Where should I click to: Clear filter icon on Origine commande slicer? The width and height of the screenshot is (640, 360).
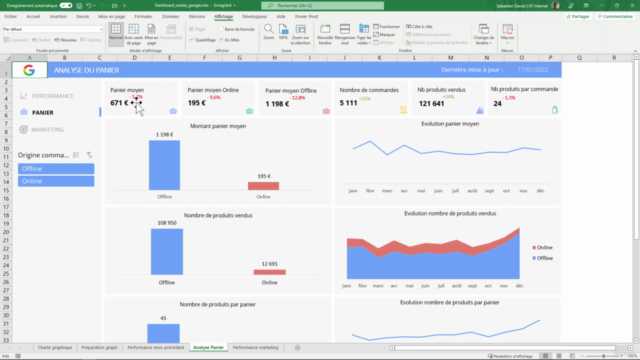coord(89,155)
